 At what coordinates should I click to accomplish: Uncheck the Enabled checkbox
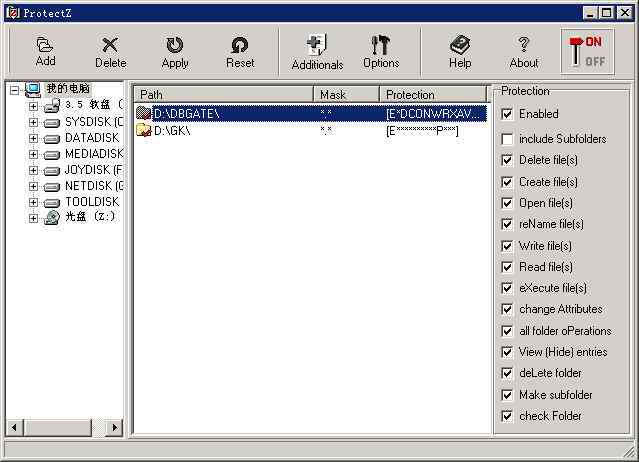coord(507,114)
